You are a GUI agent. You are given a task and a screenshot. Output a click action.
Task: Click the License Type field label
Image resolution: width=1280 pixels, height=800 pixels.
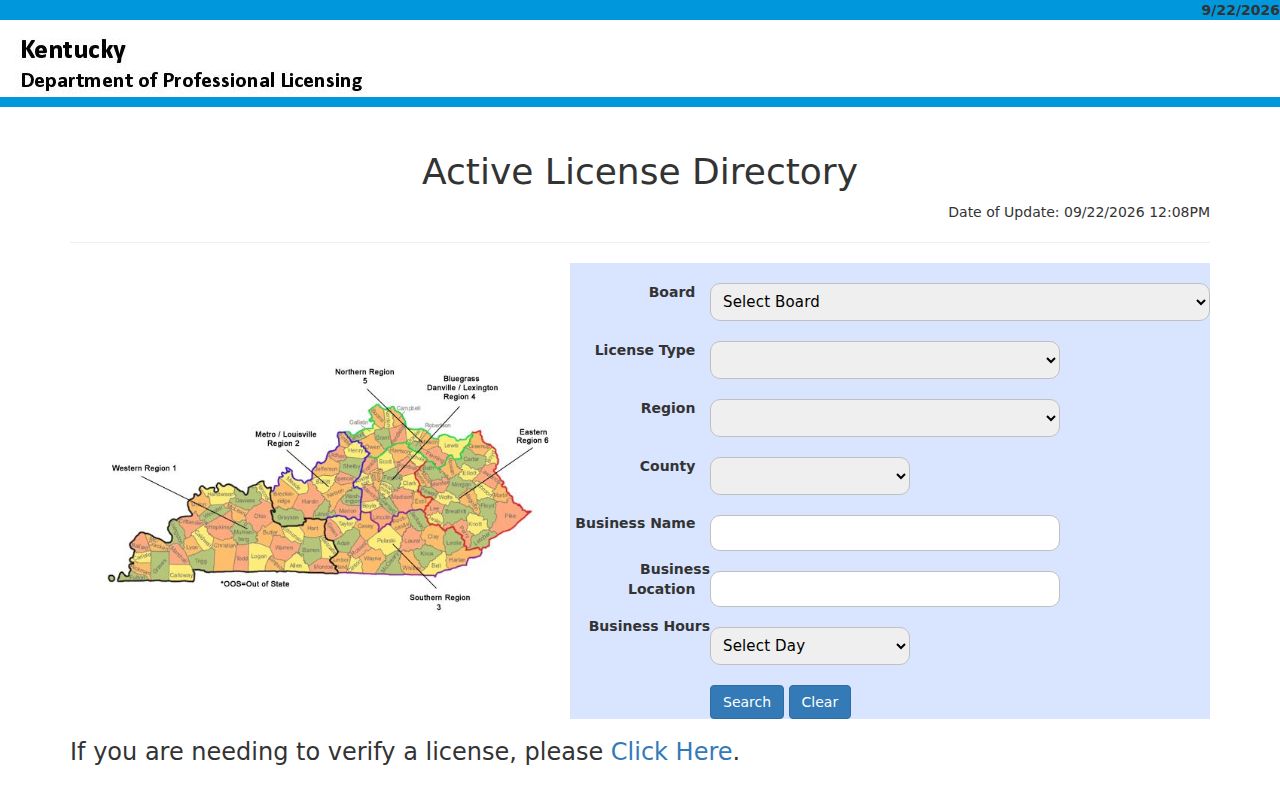[x=645, y=350]
